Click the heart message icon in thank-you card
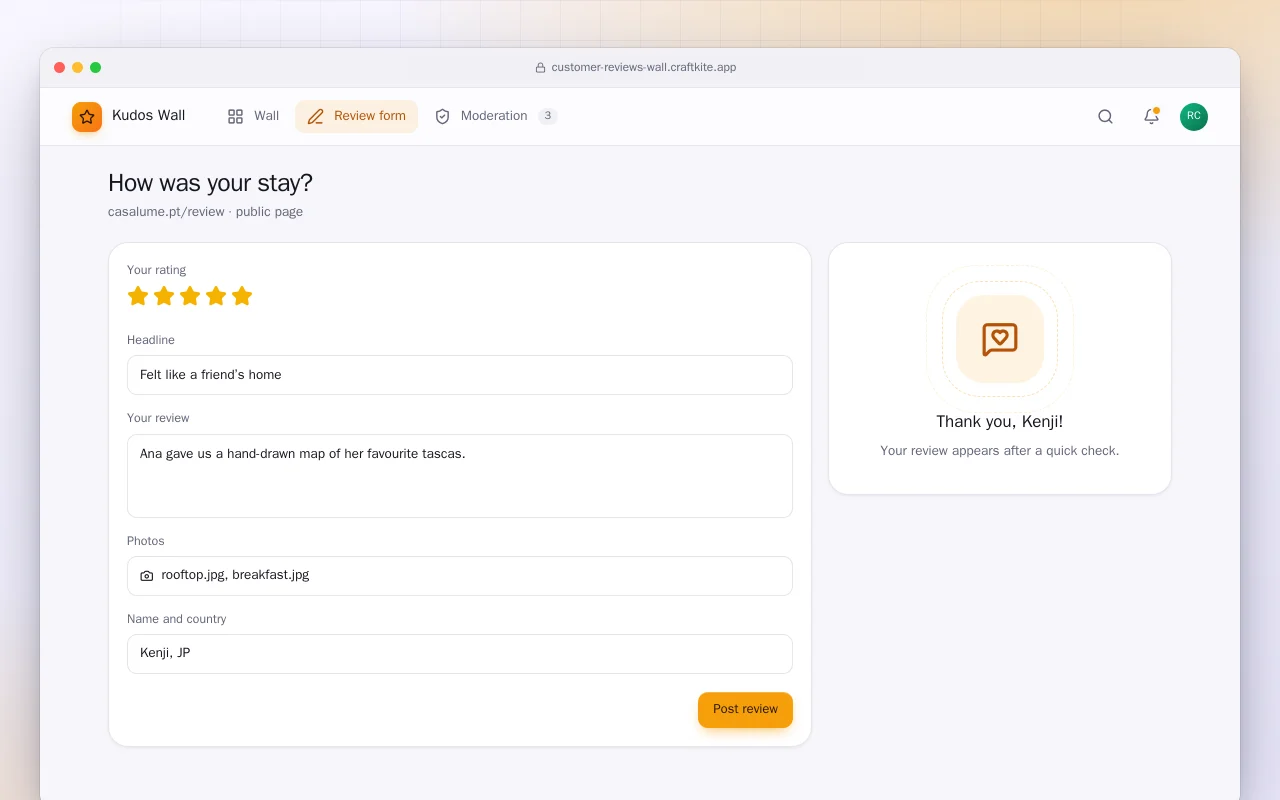The height and width of the screenshot is (800, 1280). pyautogui.click(x=1000, y=339)
